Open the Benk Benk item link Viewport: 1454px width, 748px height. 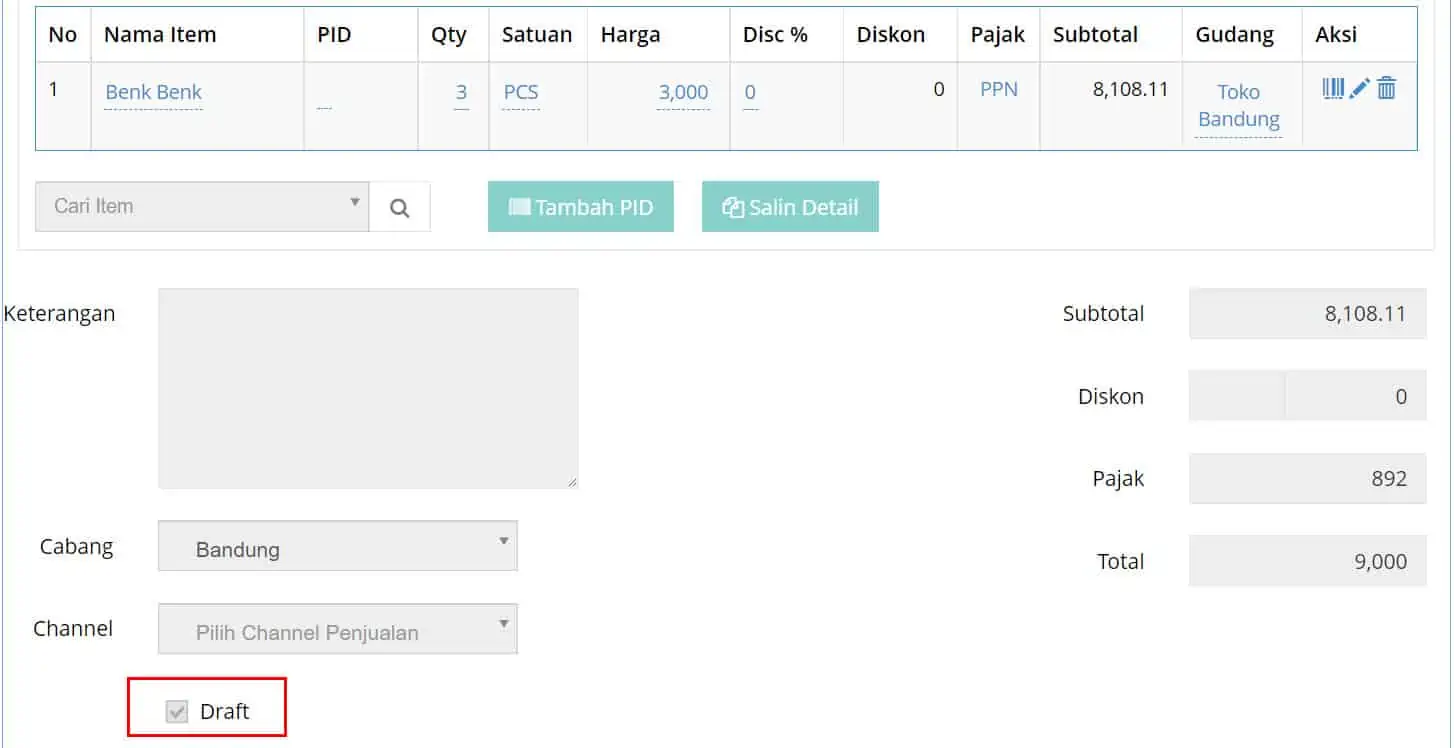click(154, 92)
